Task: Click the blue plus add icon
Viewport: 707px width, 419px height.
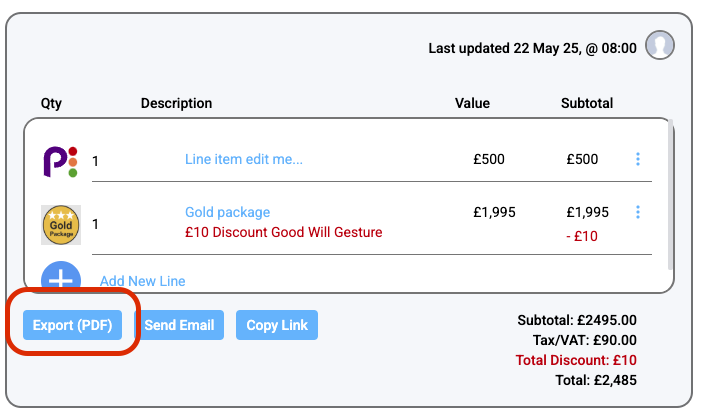Action: 61,278
